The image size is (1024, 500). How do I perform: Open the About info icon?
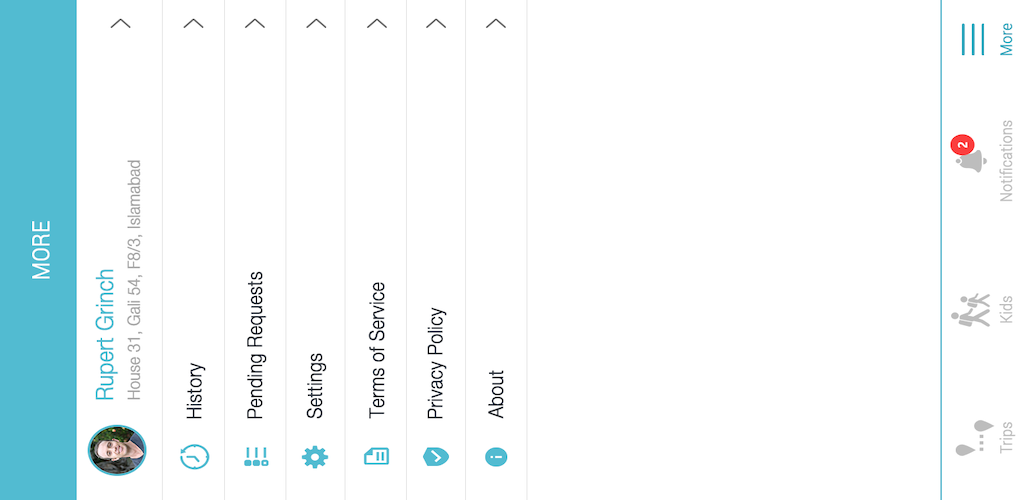pyautogui.click(x=496, y=457)
